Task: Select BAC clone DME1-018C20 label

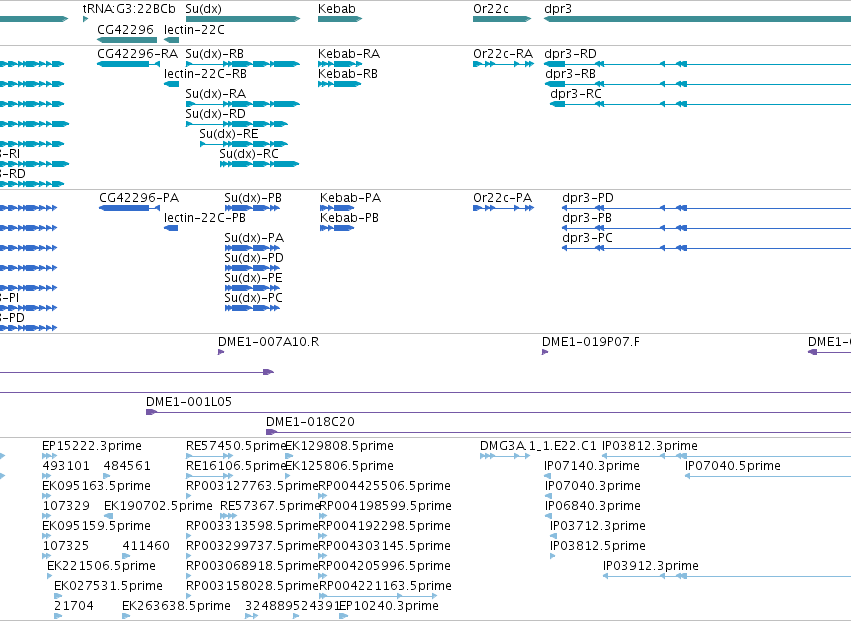Action: 310,422
